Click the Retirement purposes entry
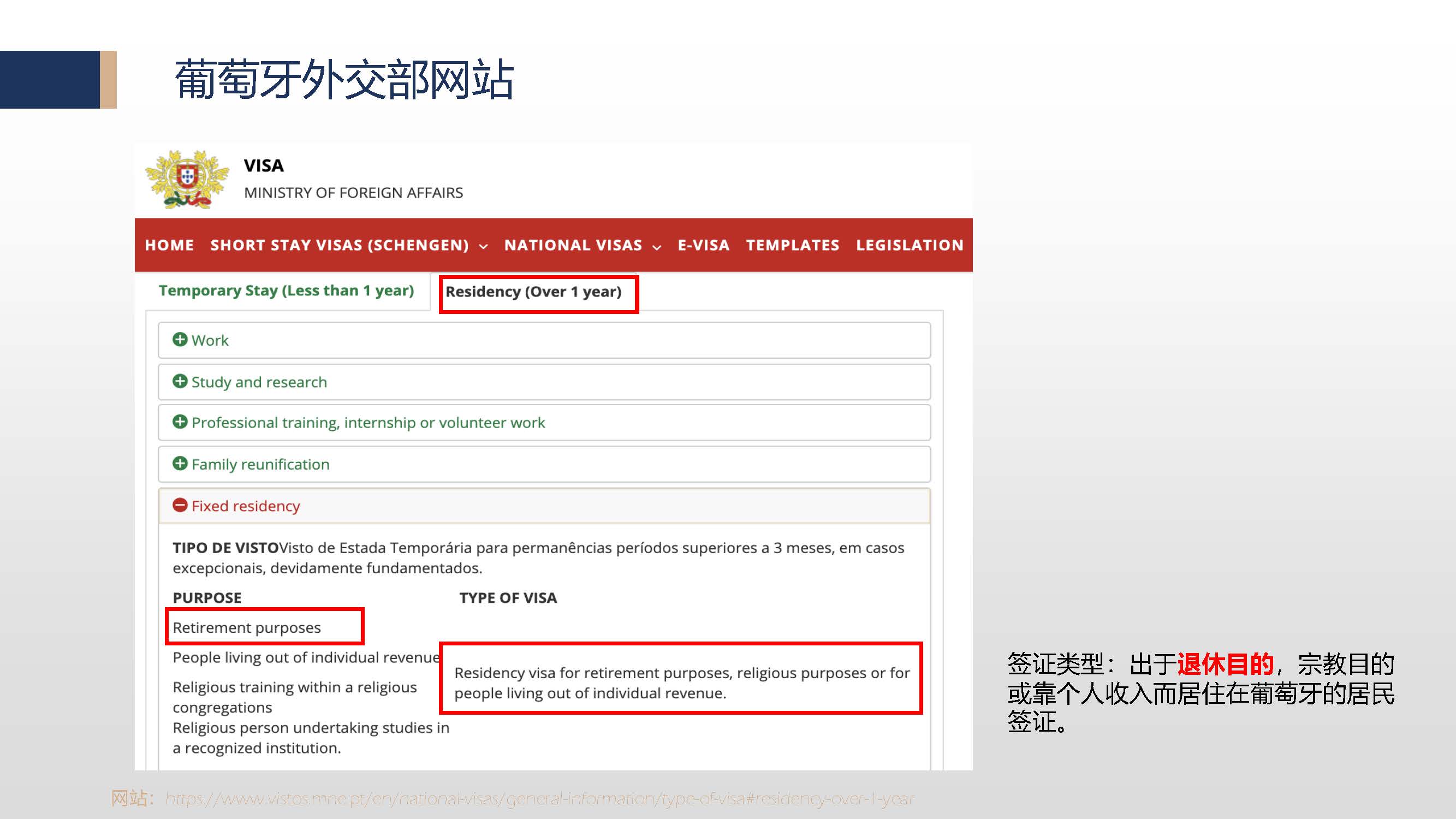 point(246,627)
